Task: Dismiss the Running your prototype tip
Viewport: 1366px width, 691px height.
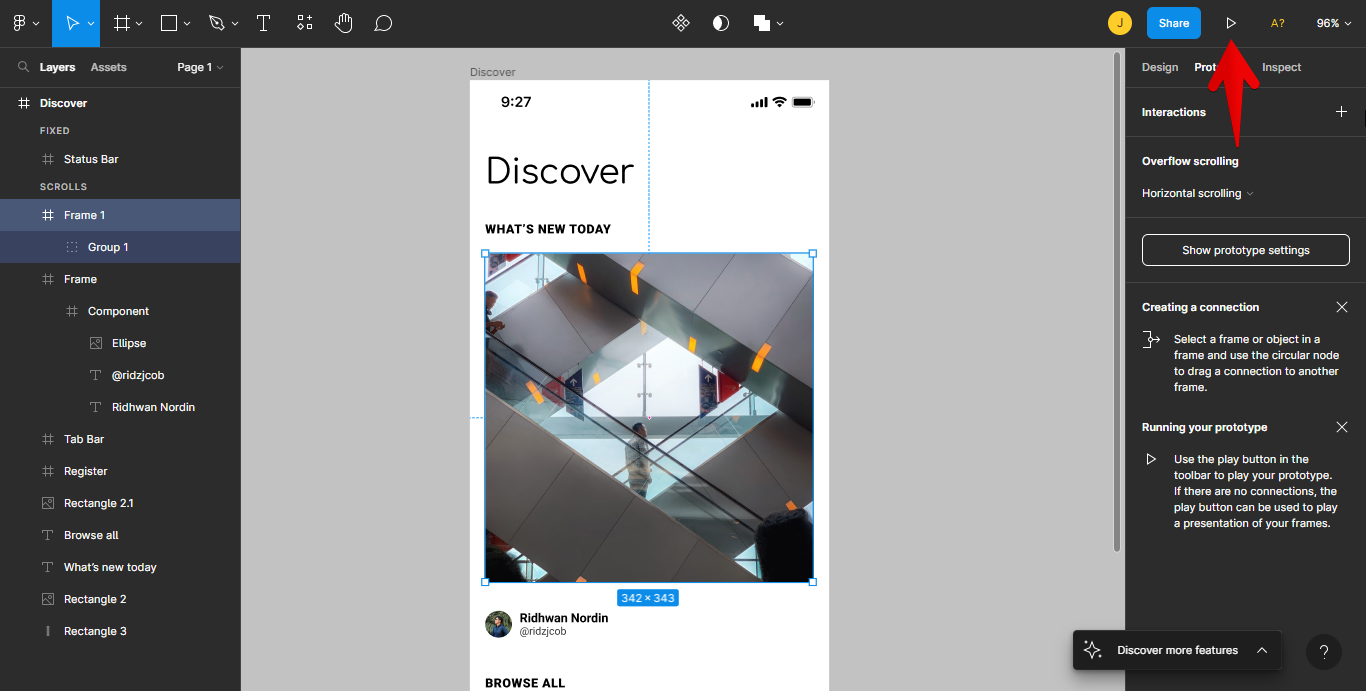Action: coord(1341,427)
